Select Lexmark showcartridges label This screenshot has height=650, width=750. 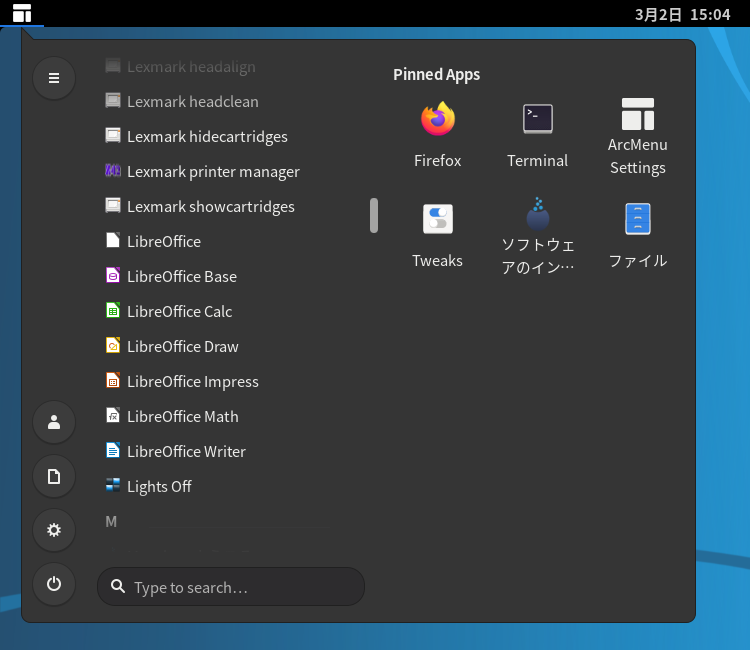[x=211, y=207]
